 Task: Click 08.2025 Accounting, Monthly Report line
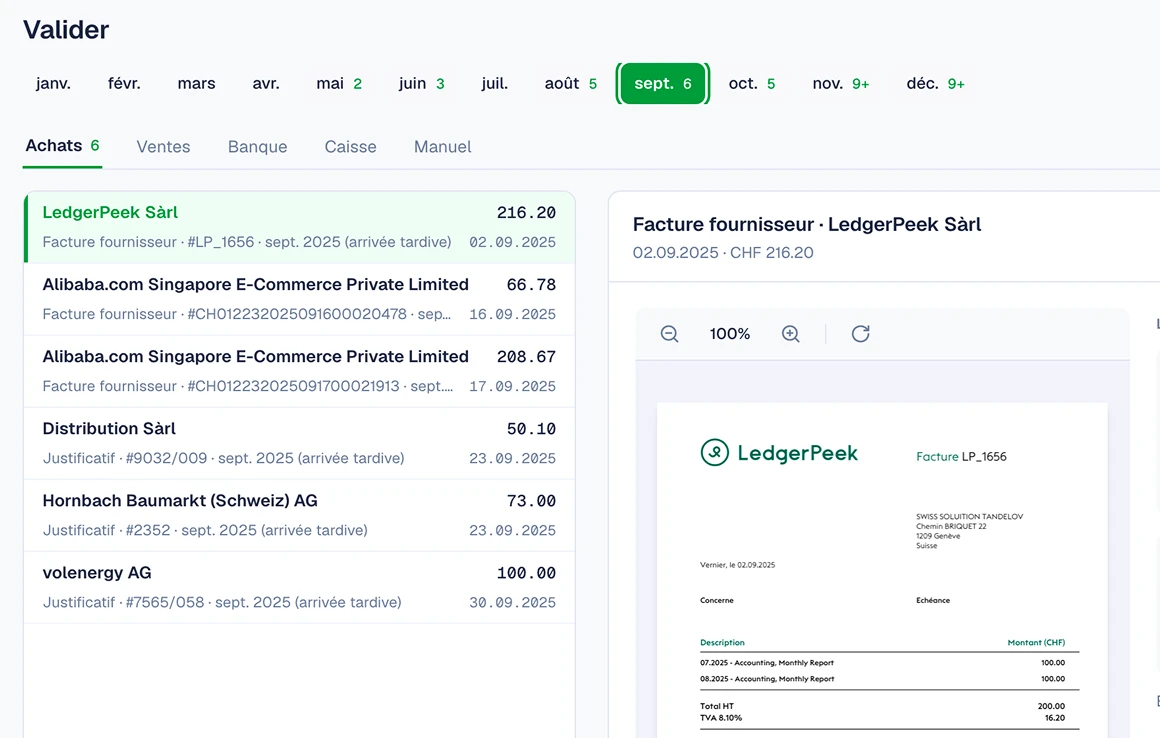pos(883,679)
